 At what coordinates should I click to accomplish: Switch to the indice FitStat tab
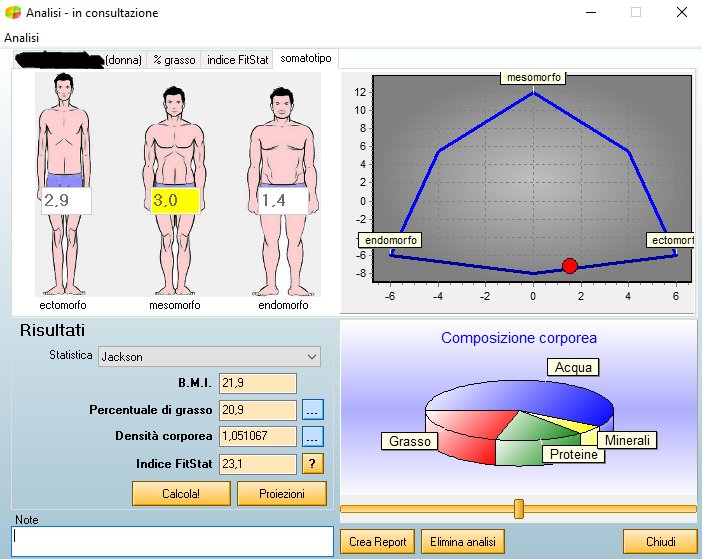tap(237, 60)
